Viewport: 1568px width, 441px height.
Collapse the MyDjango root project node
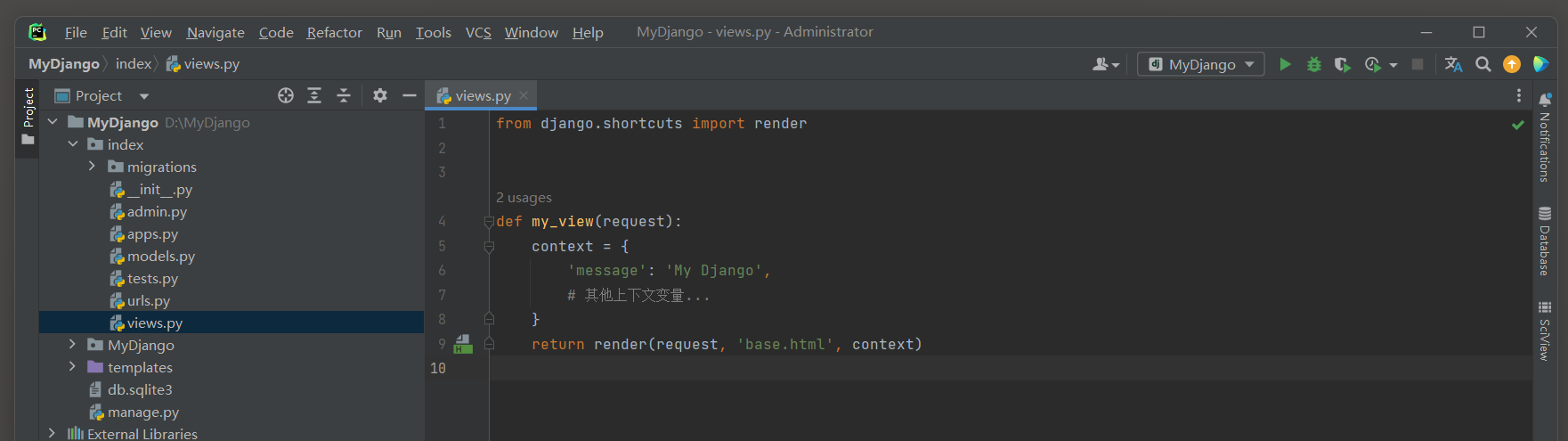[53, 122]
